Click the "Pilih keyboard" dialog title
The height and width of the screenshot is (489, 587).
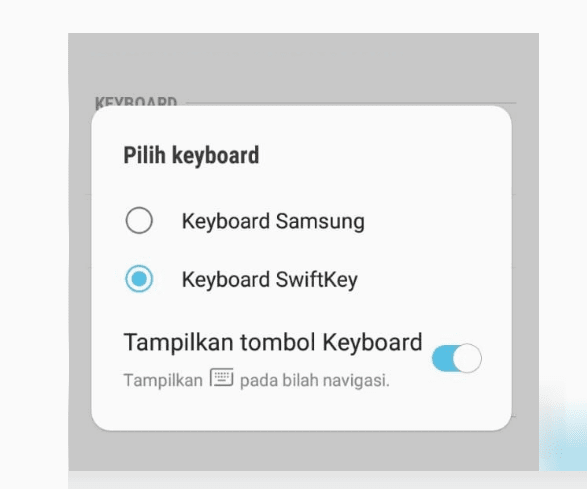(191, 155)
